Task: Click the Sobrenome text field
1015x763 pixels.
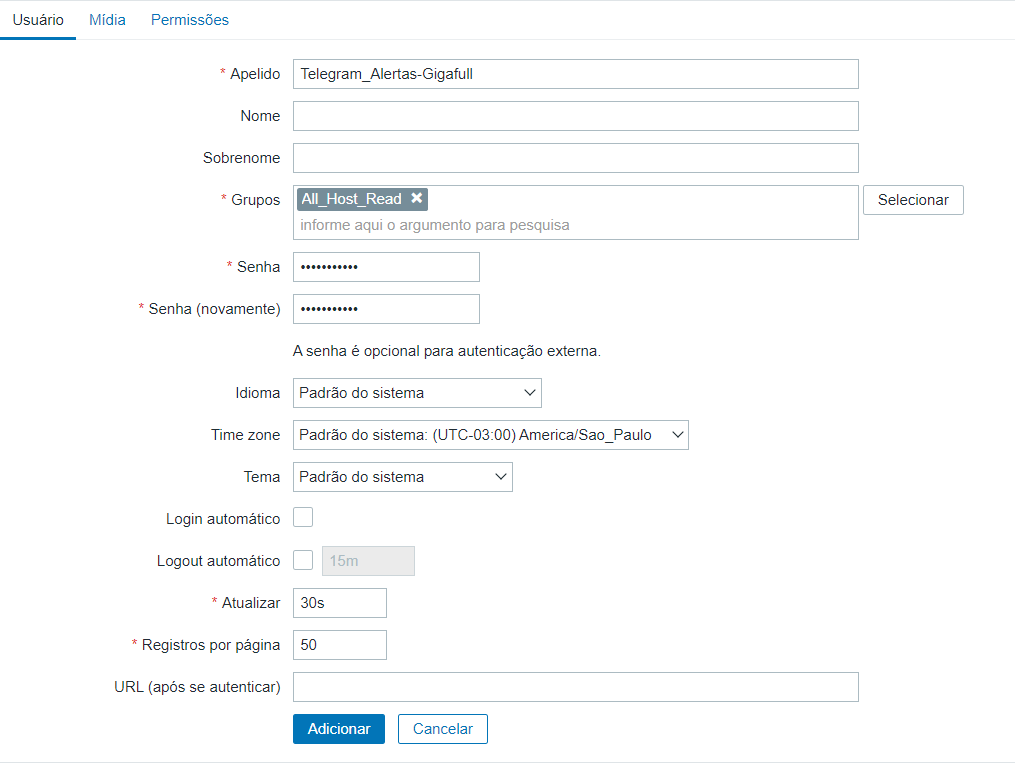Action: point(575,158)
